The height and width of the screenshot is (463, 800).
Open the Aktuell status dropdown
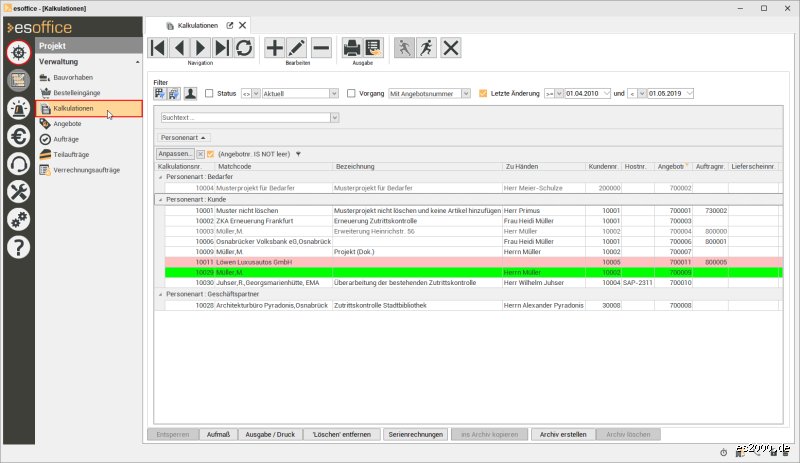point(300,93)
